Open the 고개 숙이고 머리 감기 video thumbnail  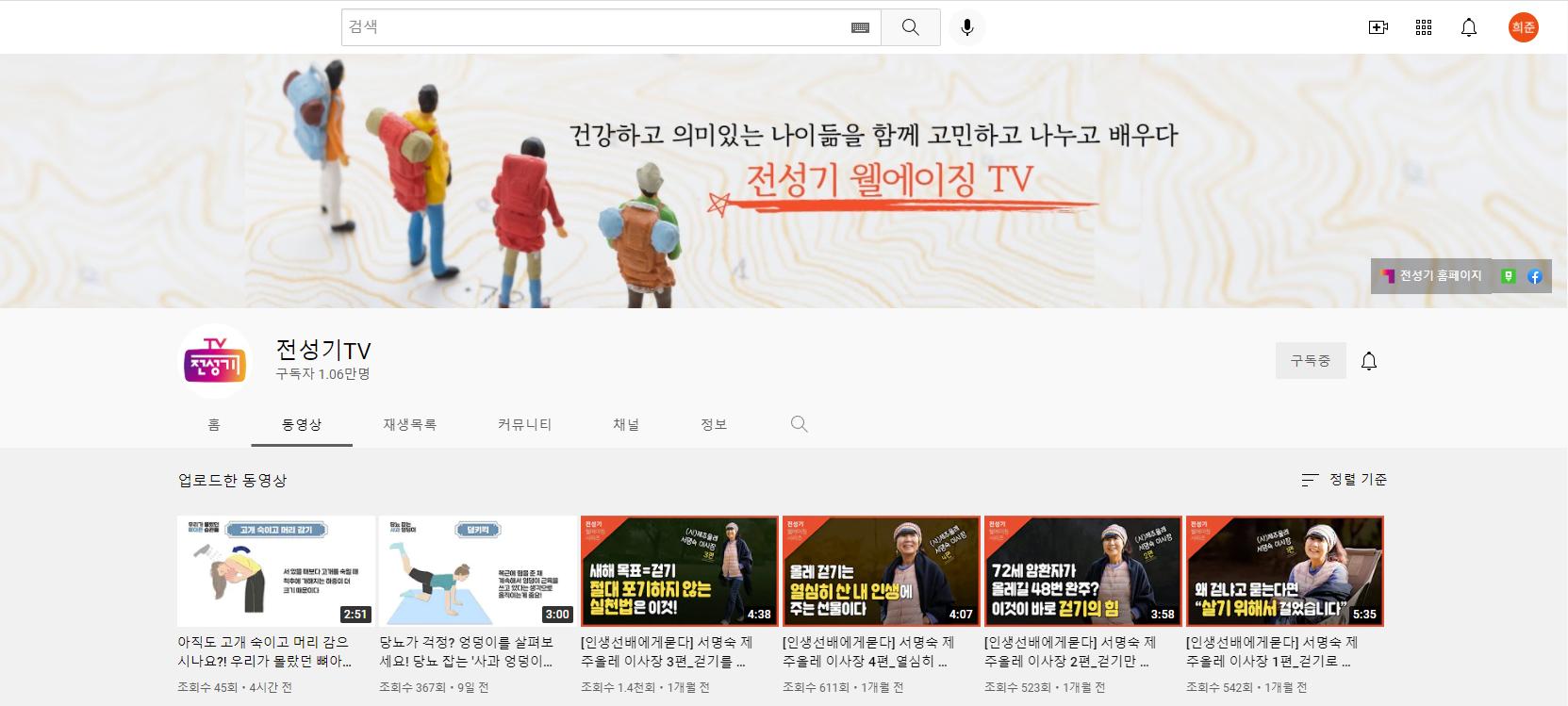(276, 571)
